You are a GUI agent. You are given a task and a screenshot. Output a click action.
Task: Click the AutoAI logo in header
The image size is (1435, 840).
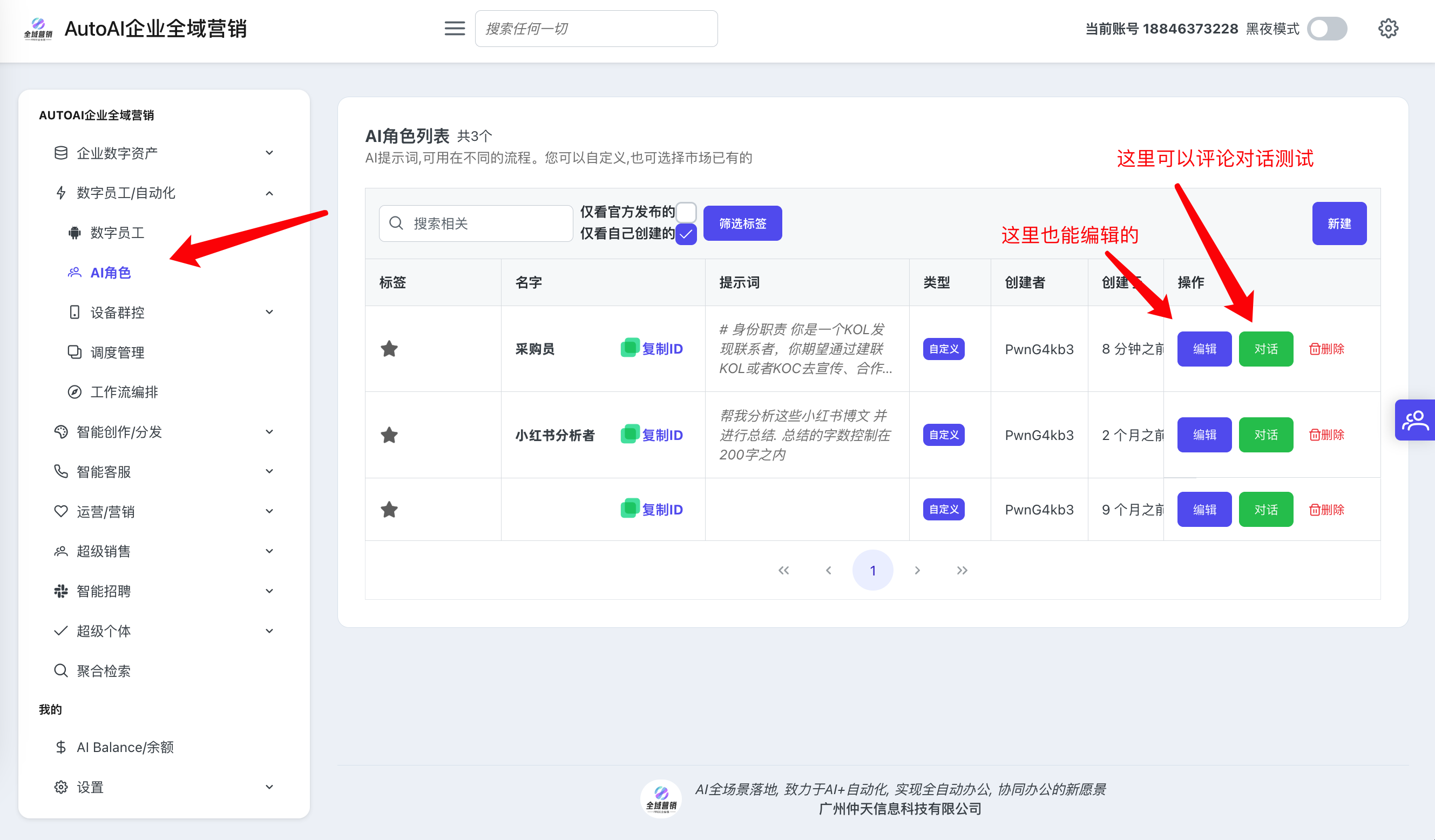point(38,29)
